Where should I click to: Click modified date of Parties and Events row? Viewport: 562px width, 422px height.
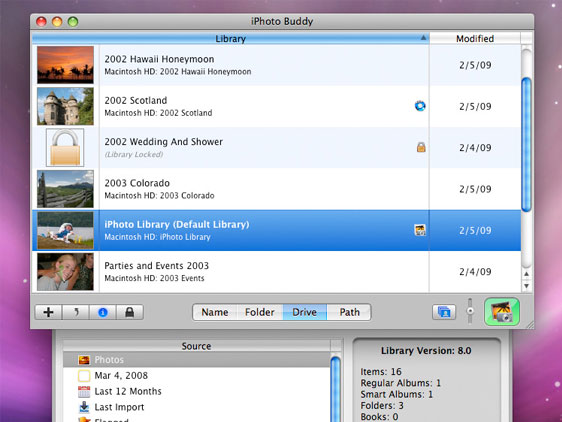[x=475, y=272]
